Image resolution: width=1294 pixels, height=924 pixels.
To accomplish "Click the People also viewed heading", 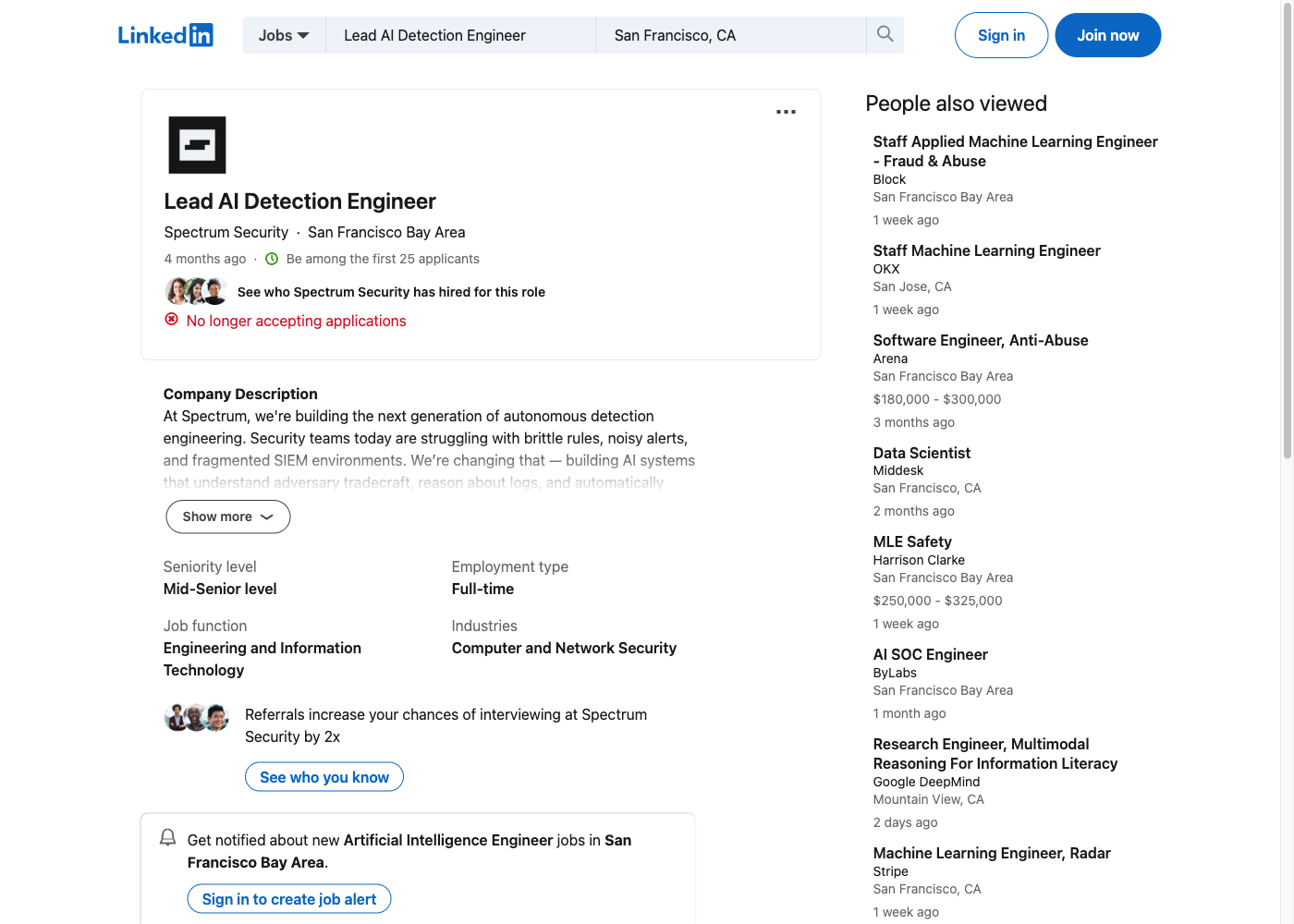I will tap(956, 103).
